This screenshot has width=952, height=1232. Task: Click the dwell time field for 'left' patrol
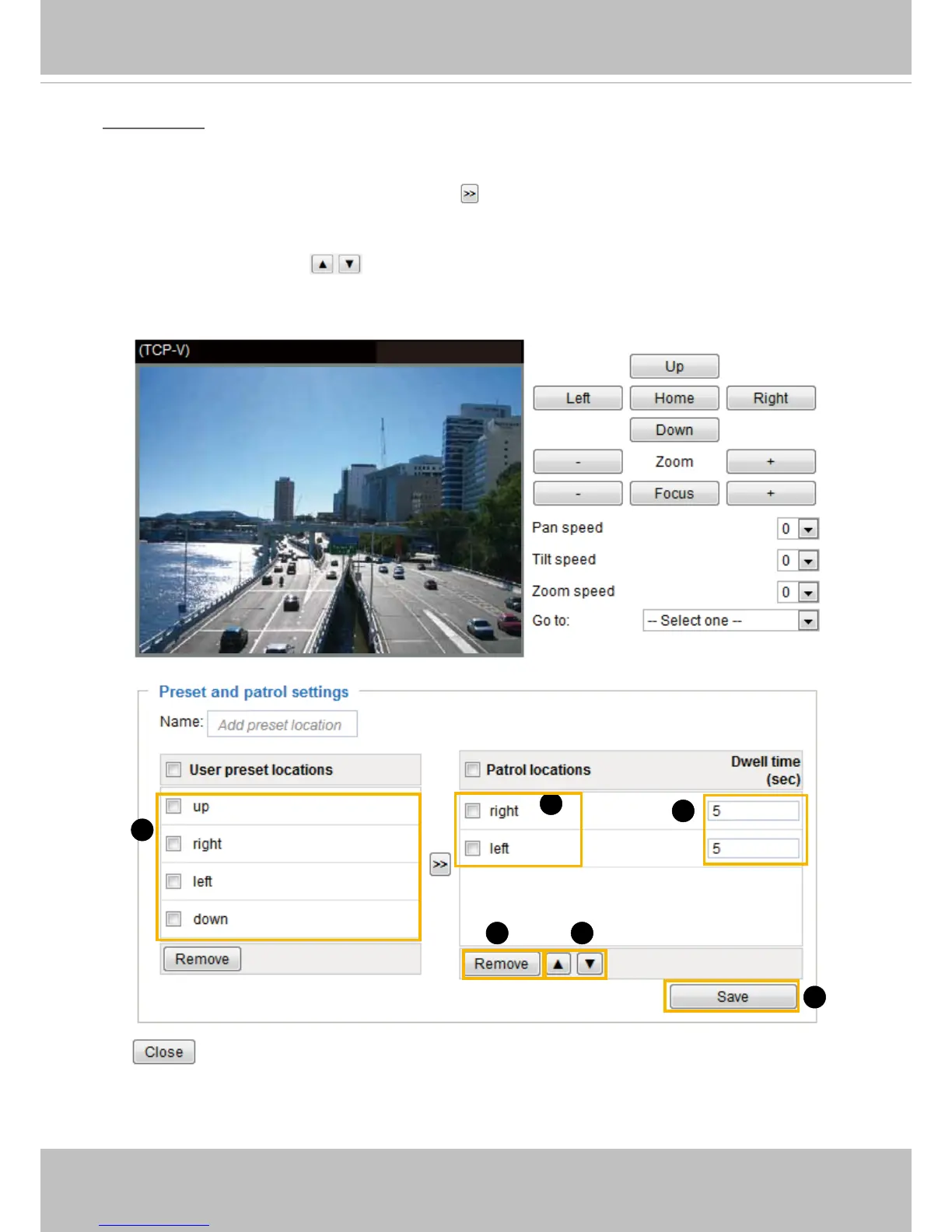[754, 849]
